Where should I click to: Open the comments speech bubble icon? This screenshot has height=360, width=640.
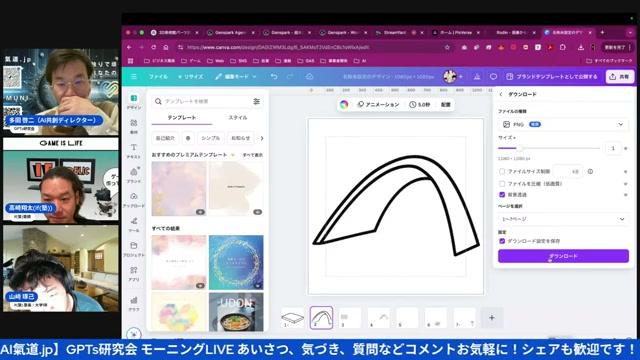click(493, 77)
